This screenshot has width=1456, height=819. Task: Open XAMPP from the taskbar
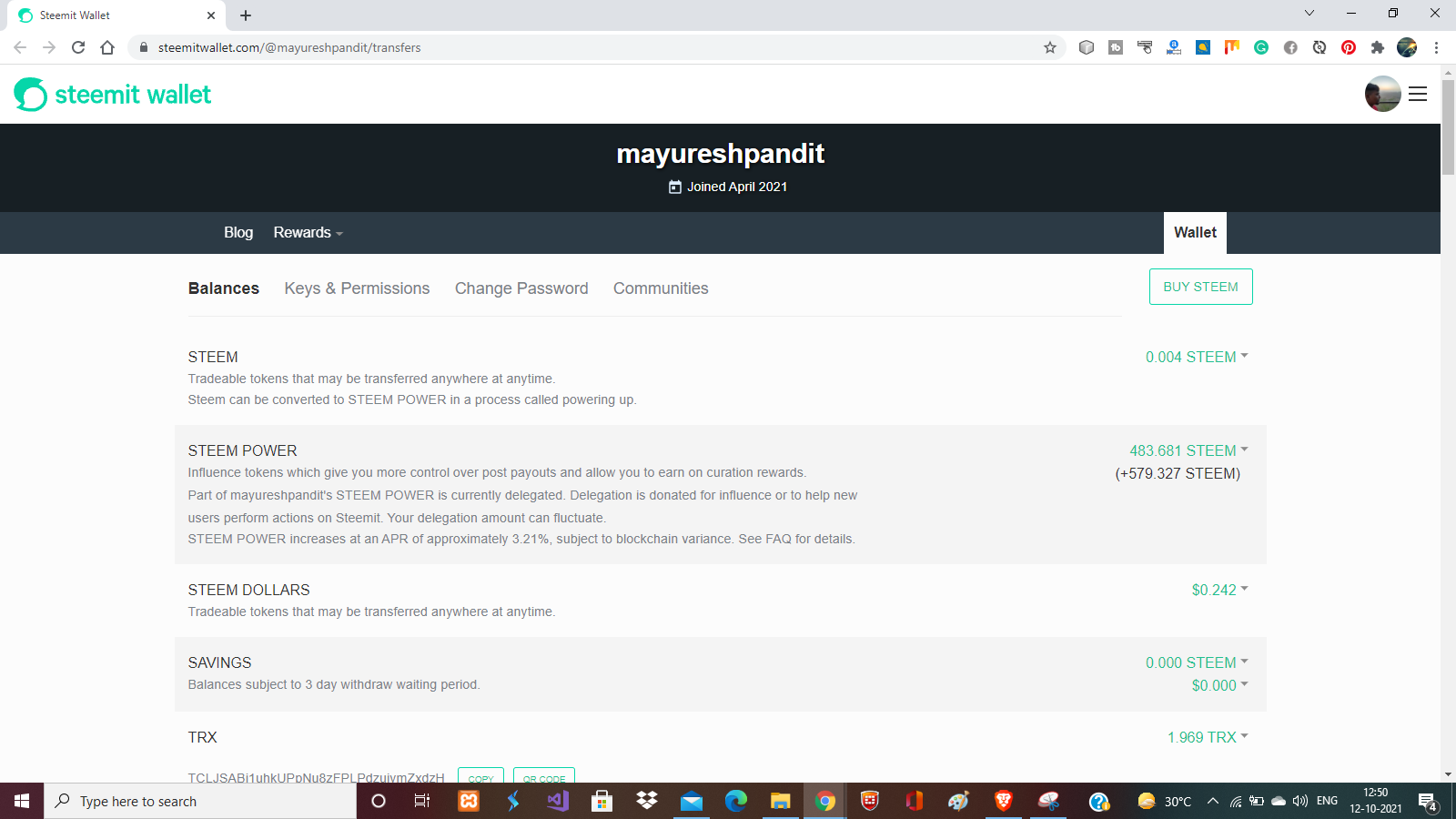click(x=469, y=801)
